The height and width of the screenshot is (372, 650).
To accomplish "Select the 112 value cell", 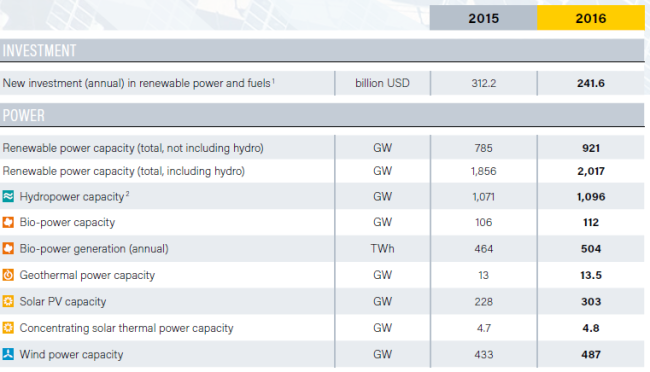I will [591, 222].
